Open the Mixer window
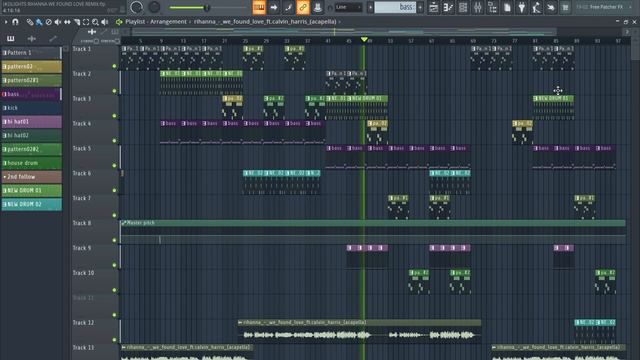Viewport: 640px width, 360px height. (478, 7)
